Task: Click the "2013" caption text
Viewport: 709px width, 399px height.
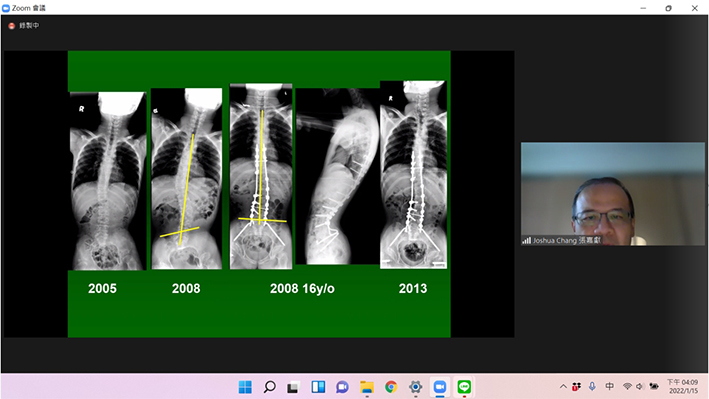Action: point(413,289)
